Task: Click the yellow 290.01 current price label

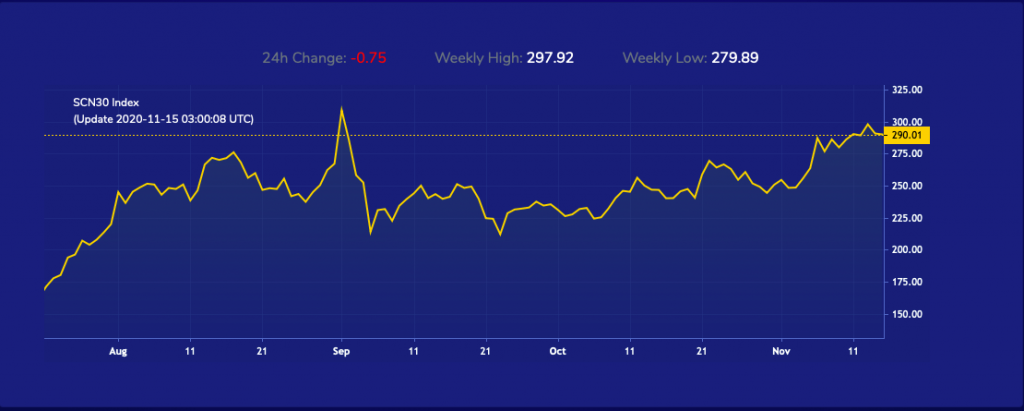Action: click(x=906, y=135)
